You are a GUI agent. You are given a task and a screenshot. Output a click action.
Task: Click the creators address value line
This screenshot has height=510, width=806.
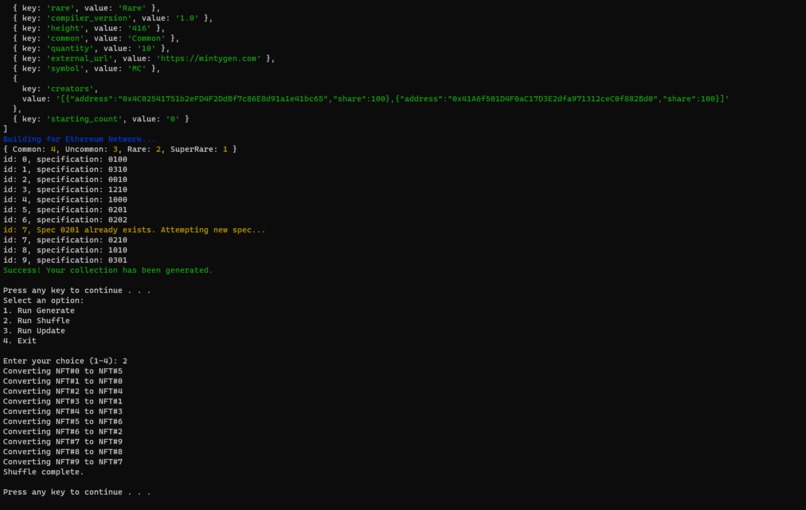pyautogui.click(x=375, y=99)
